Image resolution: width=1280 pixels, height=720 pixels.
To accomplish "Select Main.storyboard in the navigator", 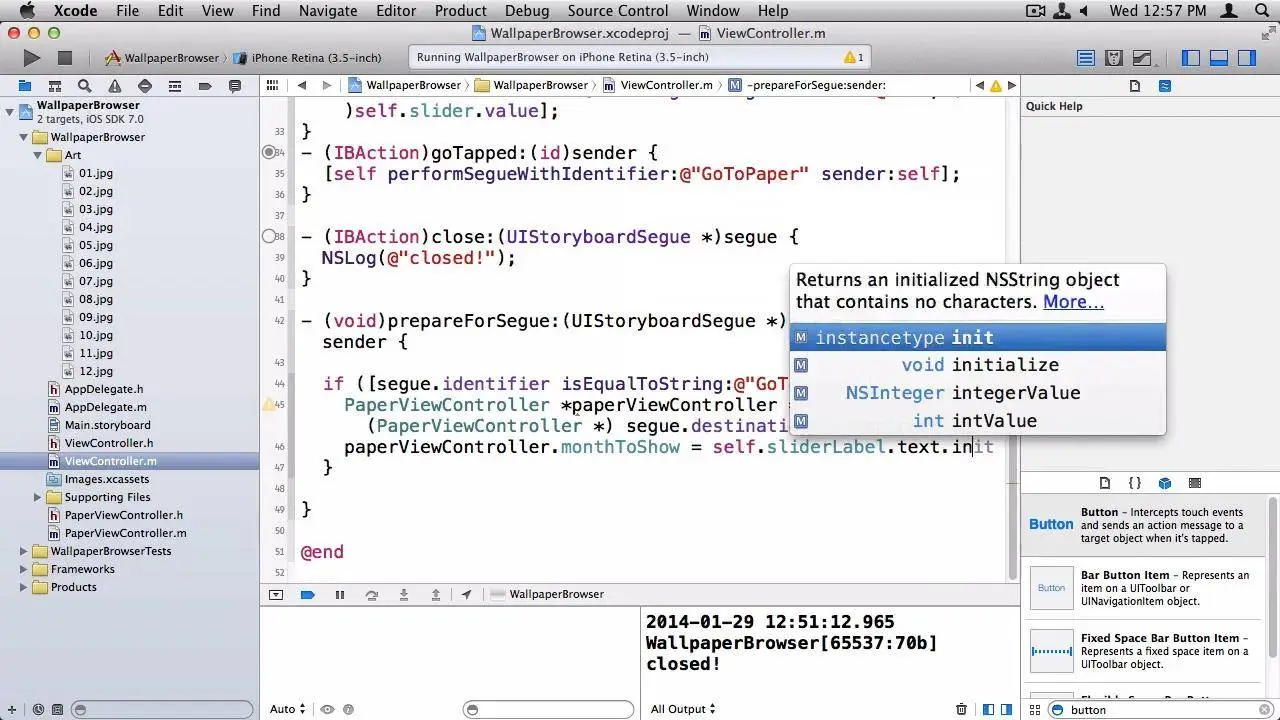I will [x=108, y=425].
